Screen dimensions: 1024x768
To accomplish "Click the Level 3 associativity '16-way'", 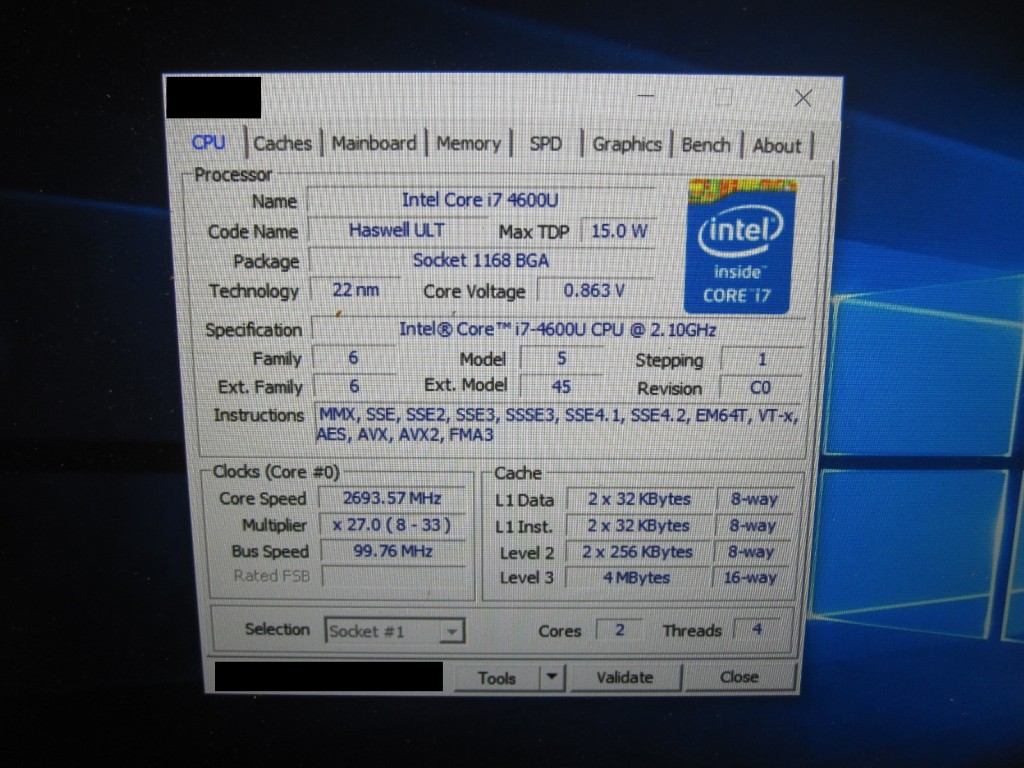I will tap(750, 577).
